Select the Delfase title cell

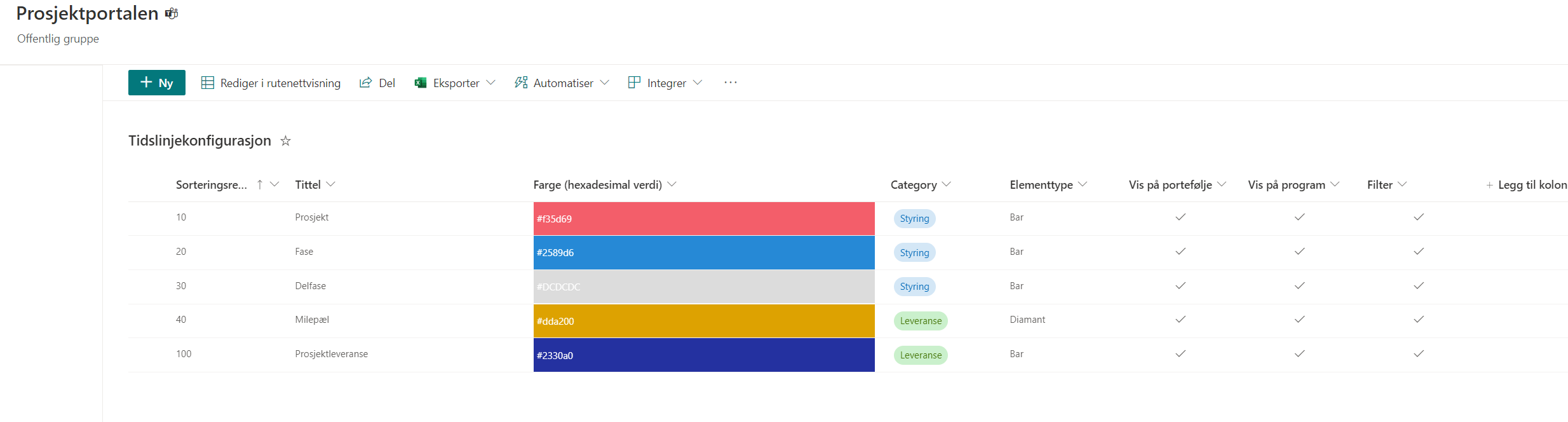tap(310, 286)
